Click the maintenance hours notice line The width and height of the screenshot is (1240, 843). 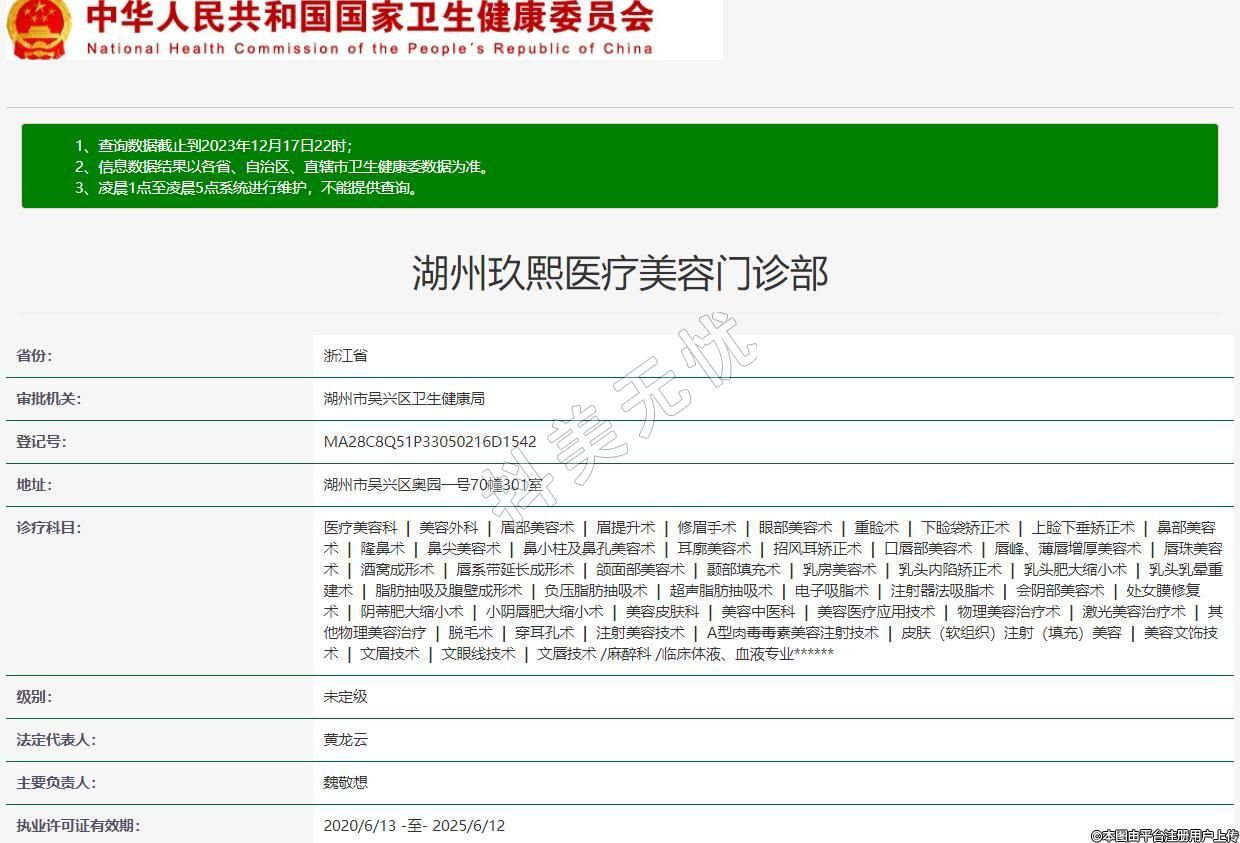(x=246, y=187)
